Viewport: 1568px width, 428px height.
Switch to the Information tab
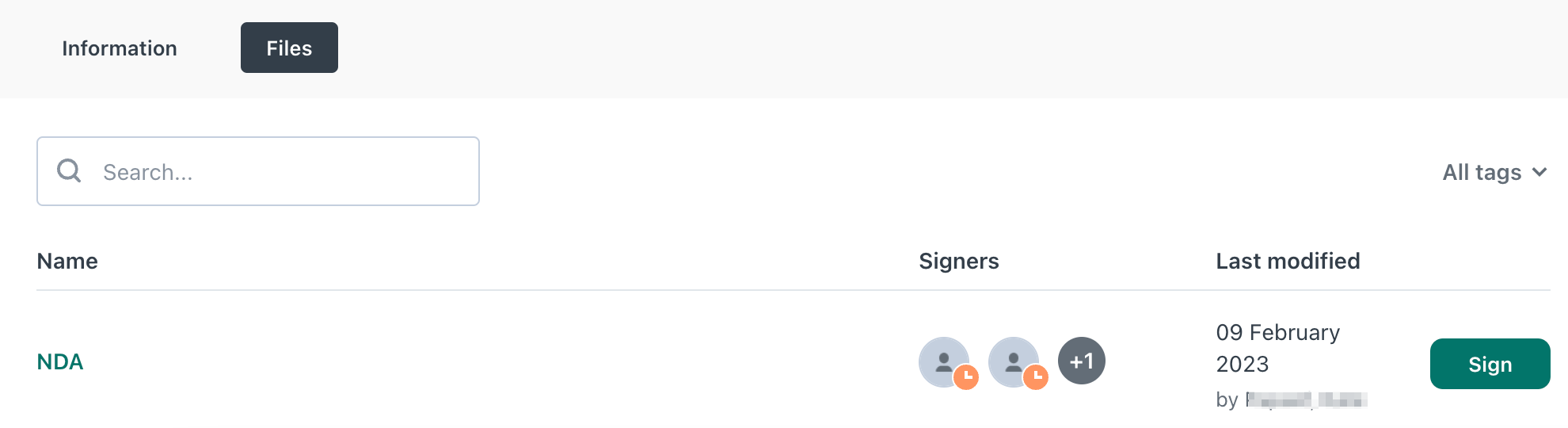click(120, 48)
